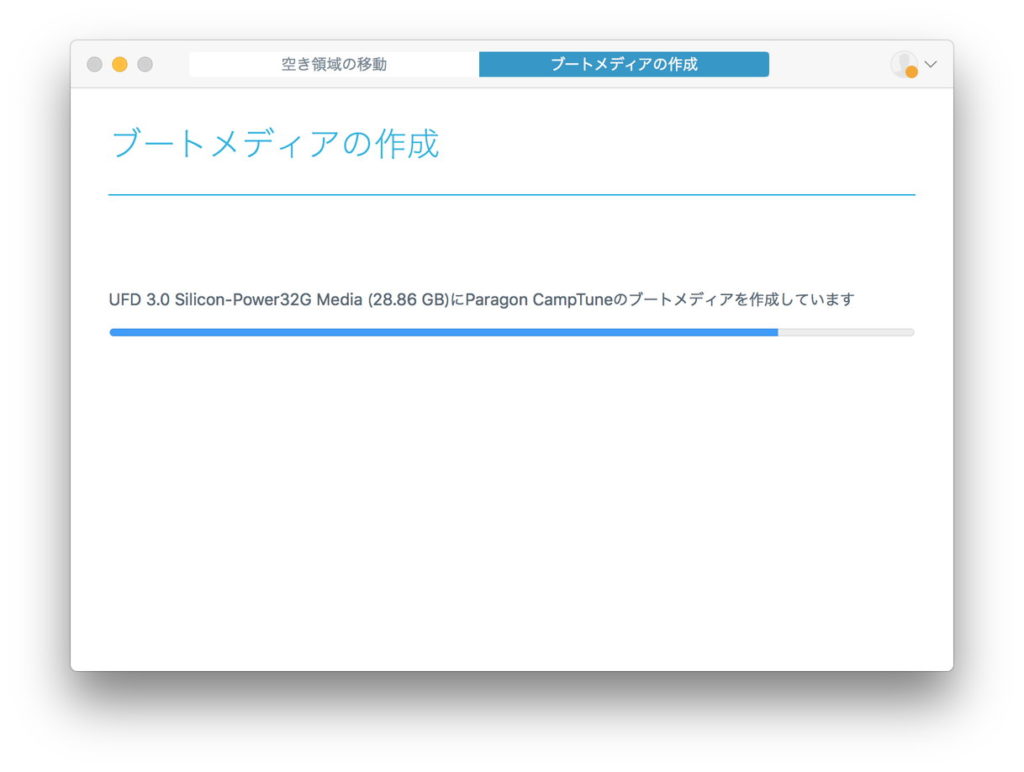Viewport: 1024px width, 772px height.
Task: Open the user account avatar icon
Action: (904, 64)
